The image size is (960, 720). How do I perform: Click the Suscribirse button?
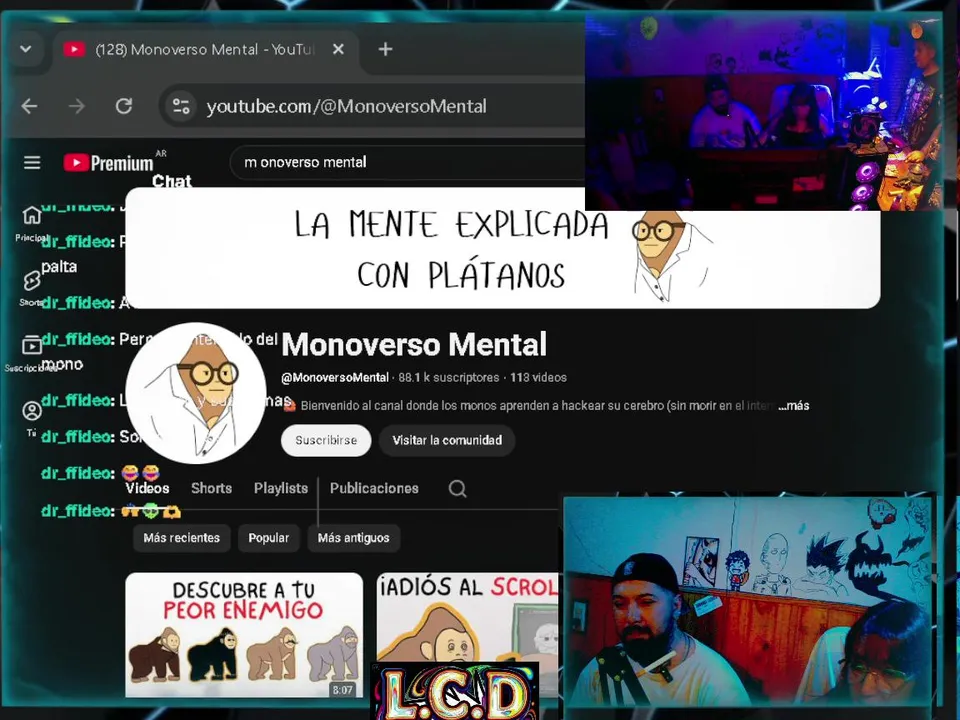pyautogui.click(x=326, y=440)
